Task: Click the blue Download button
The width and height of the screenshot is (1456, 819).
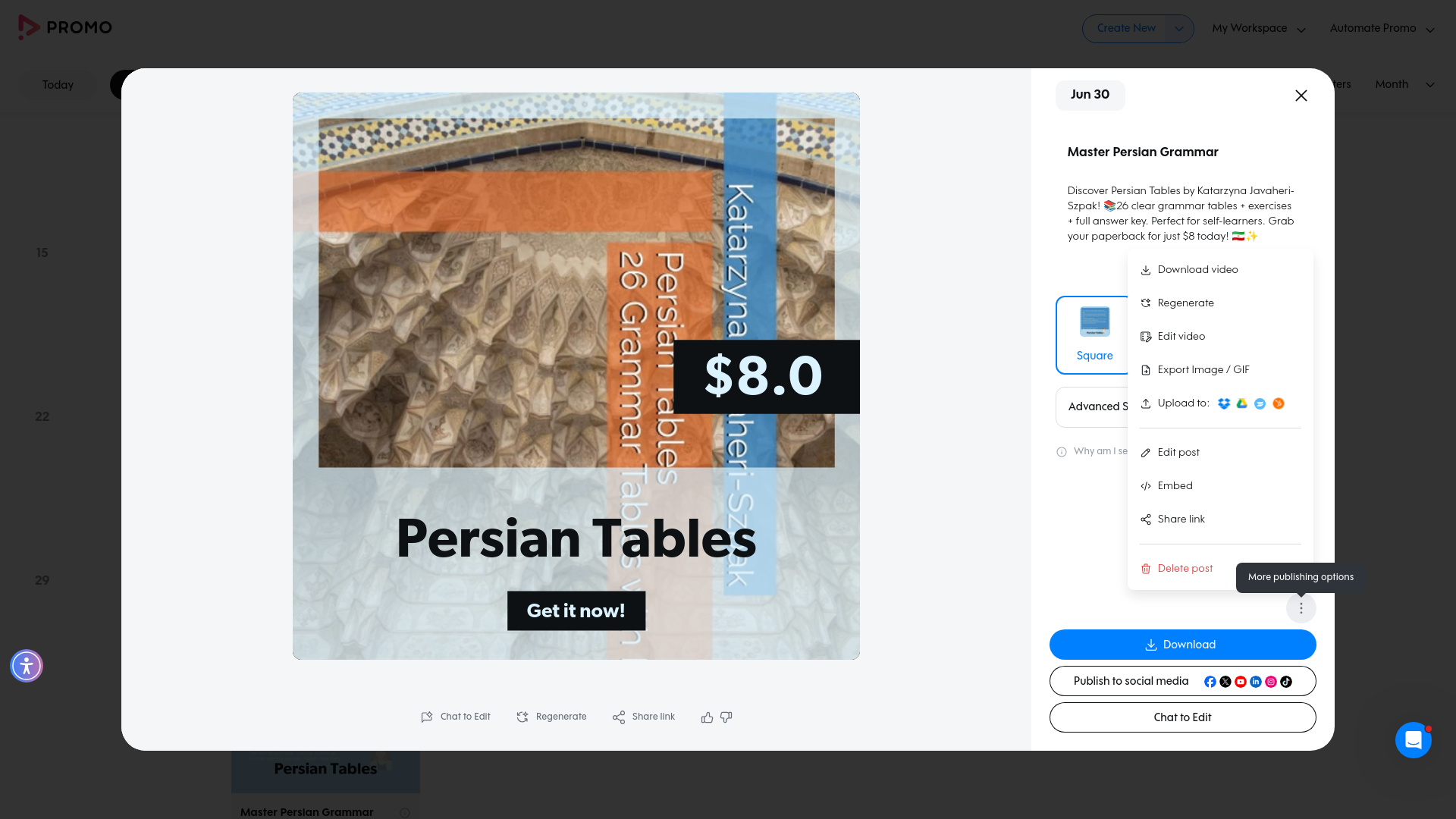Action: pyautogui.click(x=1182, y=645)
